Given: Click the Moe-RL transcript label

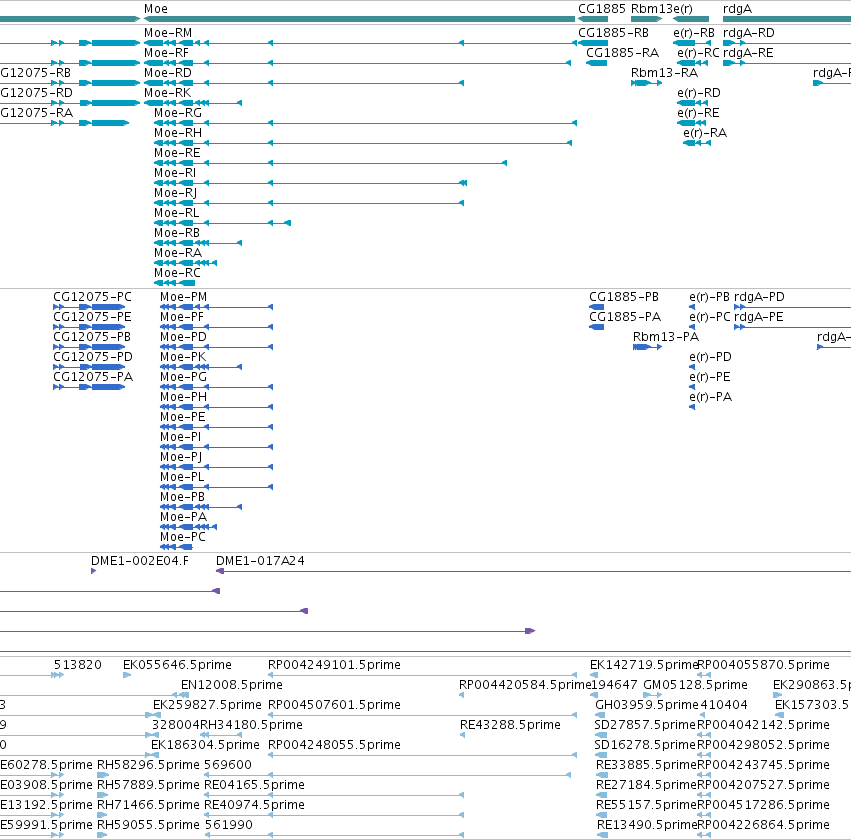Looking at the screenshot, I should pos(176,213).
